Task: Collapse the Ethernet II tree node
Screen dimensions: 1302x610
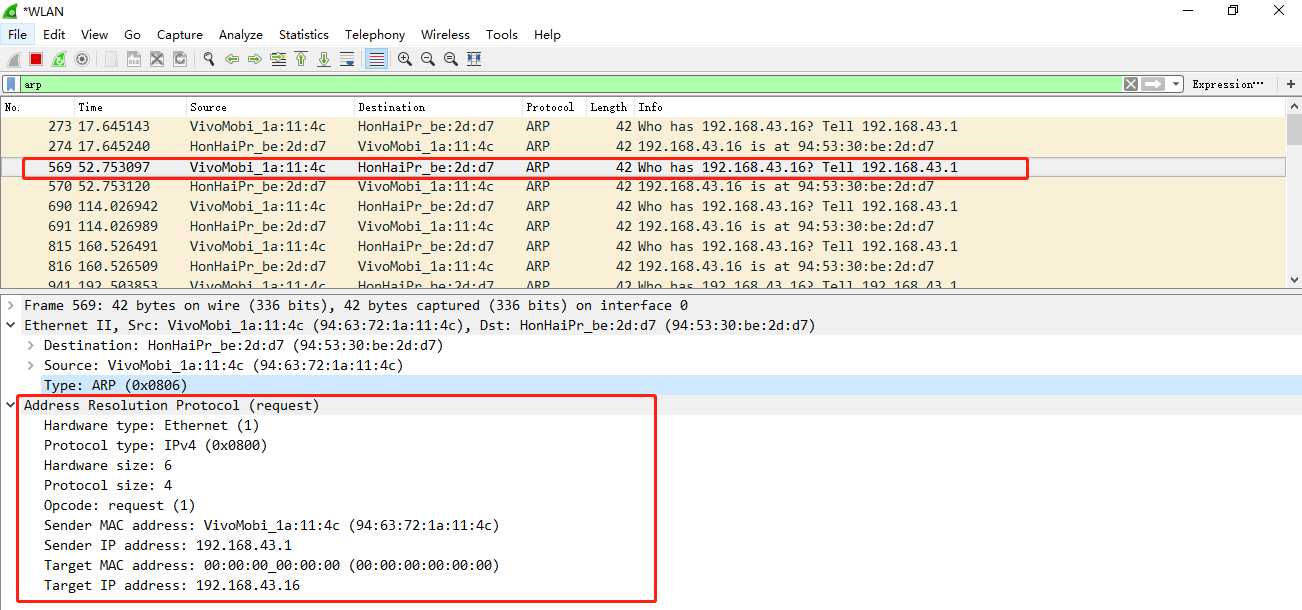Action: click(11, 325)
